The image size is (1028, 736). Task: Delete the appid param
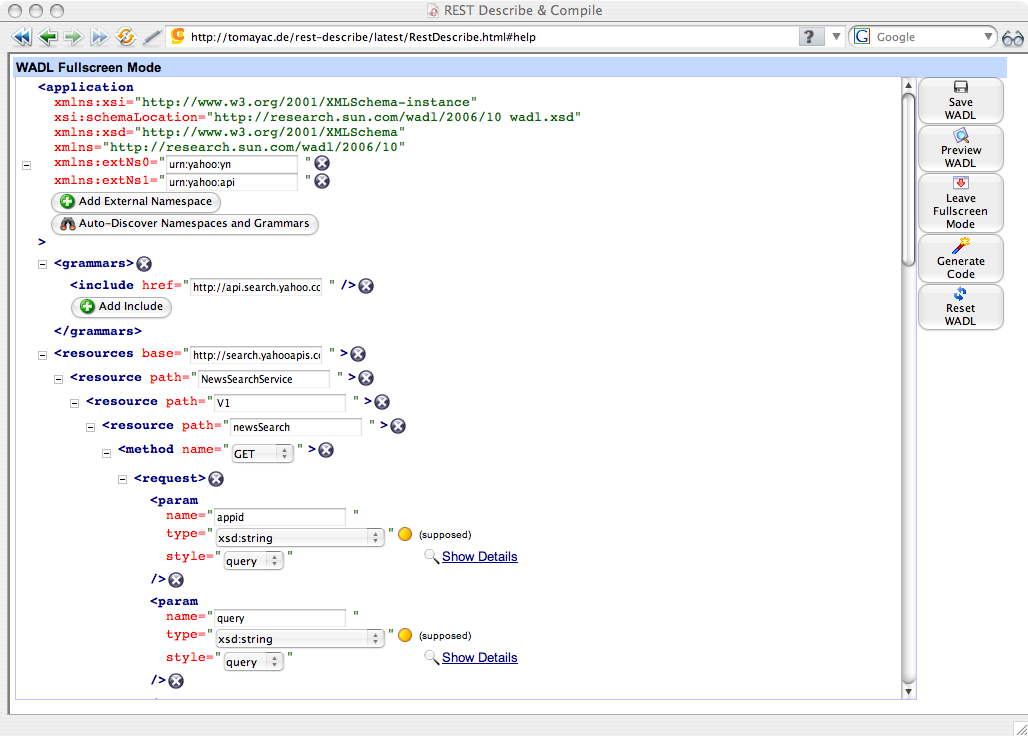point(176,580)
